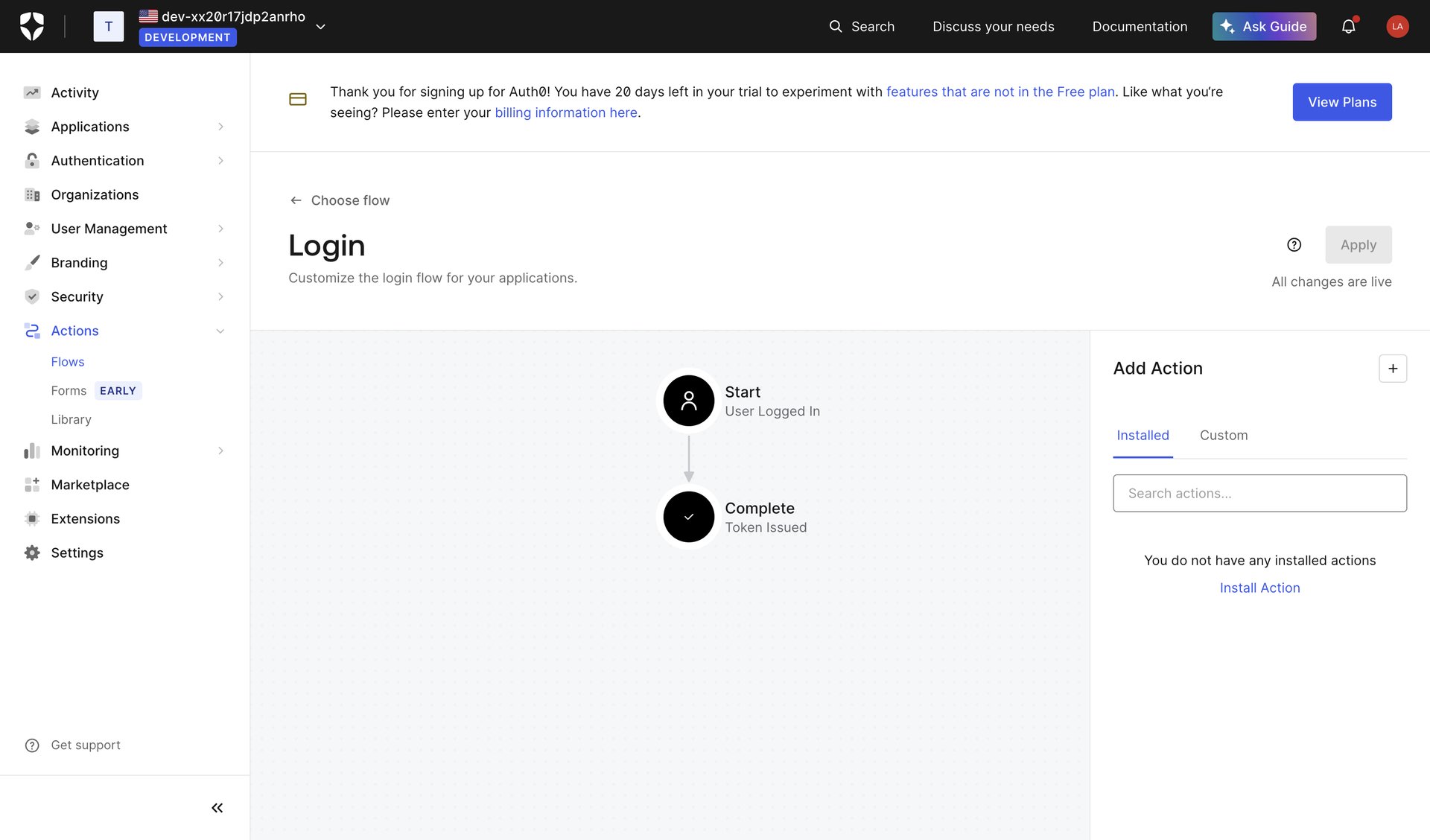Click the LA avatar icon
Screen dimensions: 1430x840
pyautogui.click(x=1397, y=26)
